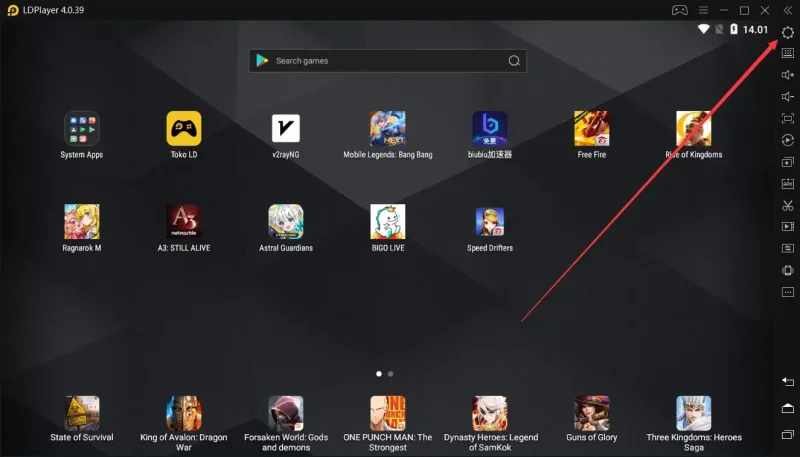Launch Guns of Glory
800x457 pixels.
[x=592, y=413]
